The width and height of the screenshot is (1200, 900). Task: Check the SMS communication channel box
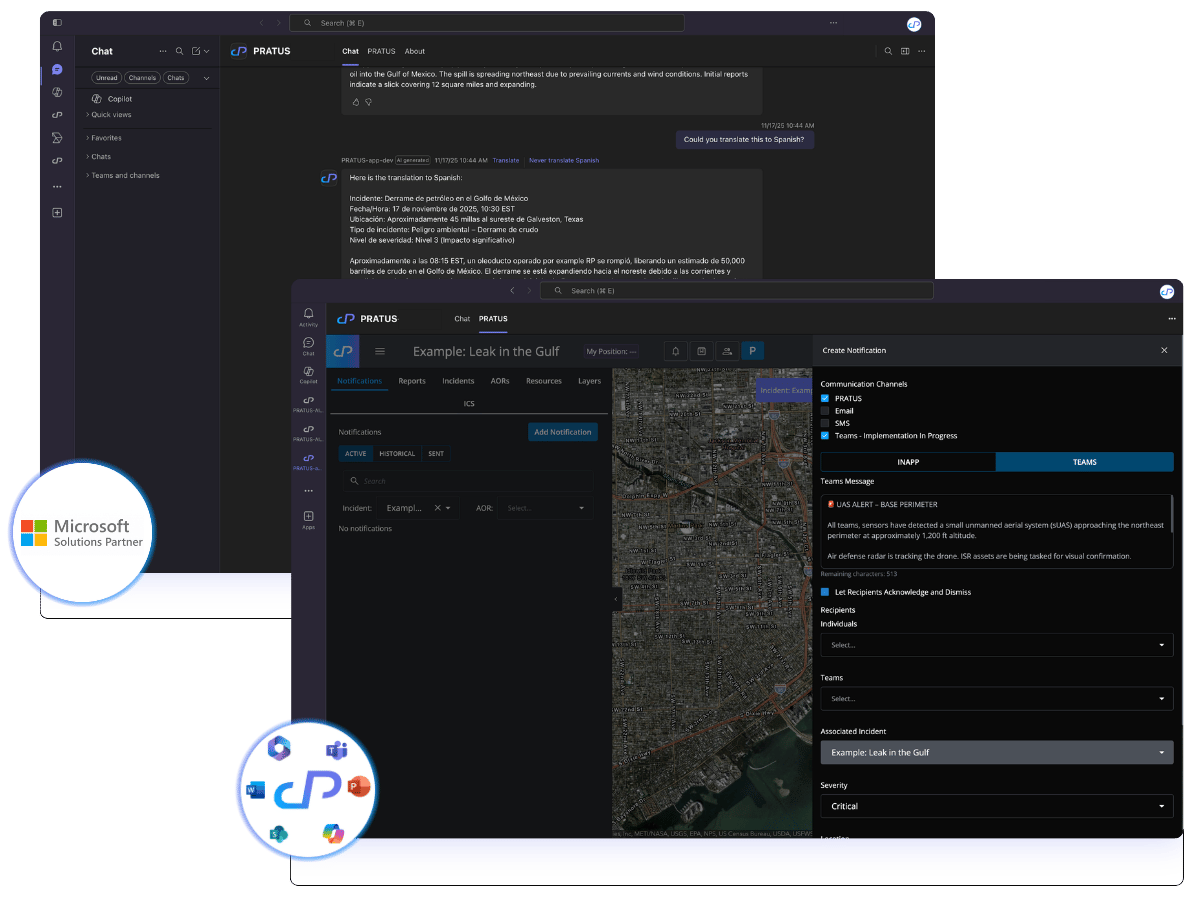(x=825, y=423)
